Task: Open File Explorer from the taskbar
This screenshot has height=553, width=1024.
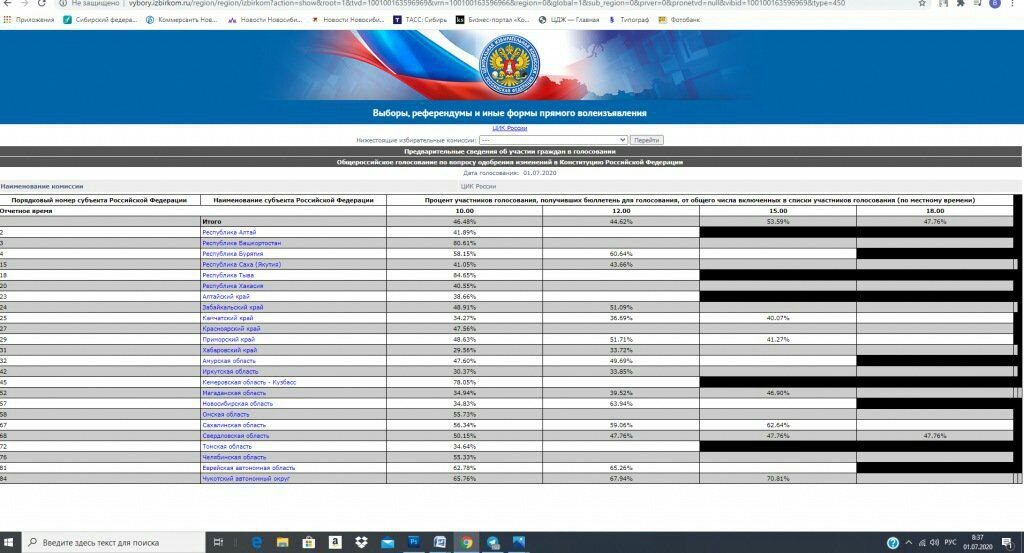Action: [x=283, y=543]
